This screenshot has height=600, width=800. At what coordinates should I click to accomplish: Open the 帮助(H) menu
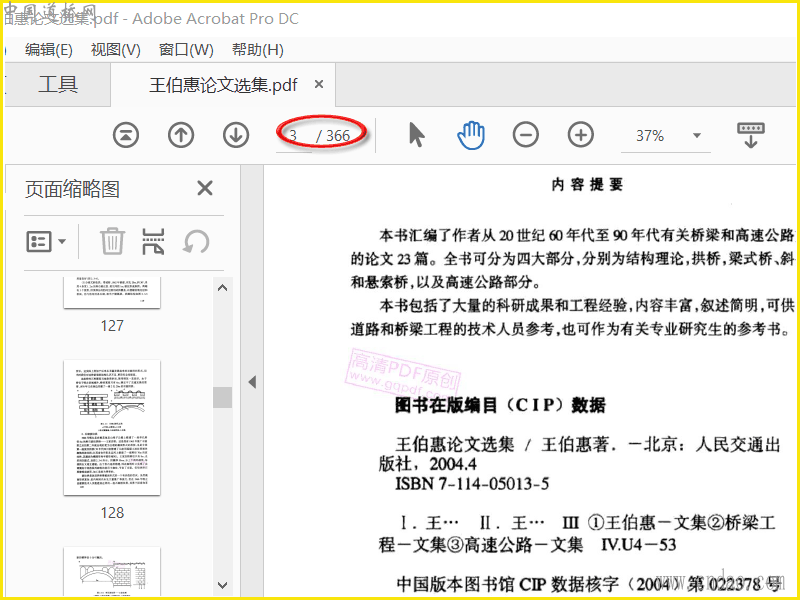tap(258, 49)
